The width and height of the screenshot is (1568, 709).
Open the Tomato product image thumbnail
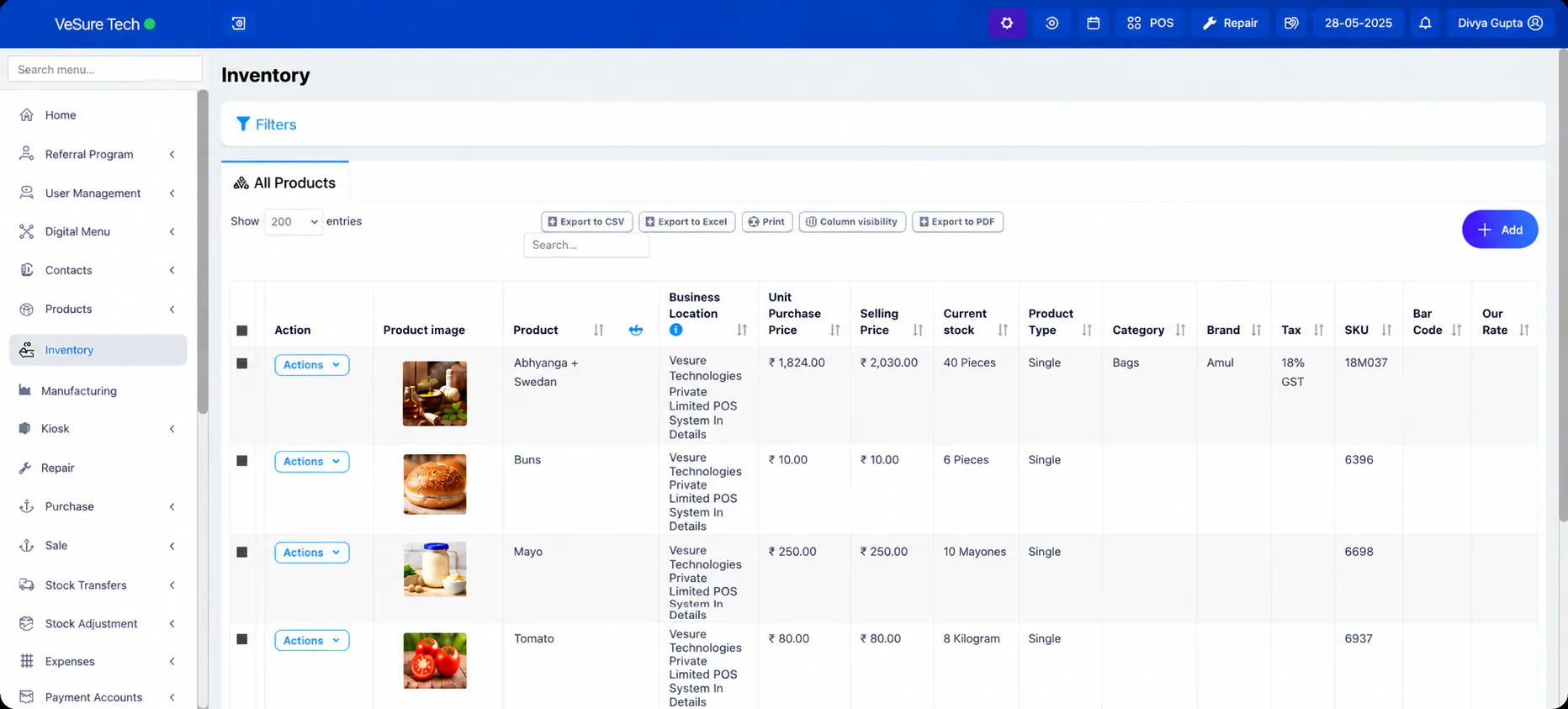pyautogui.click(x=435, y=661)
